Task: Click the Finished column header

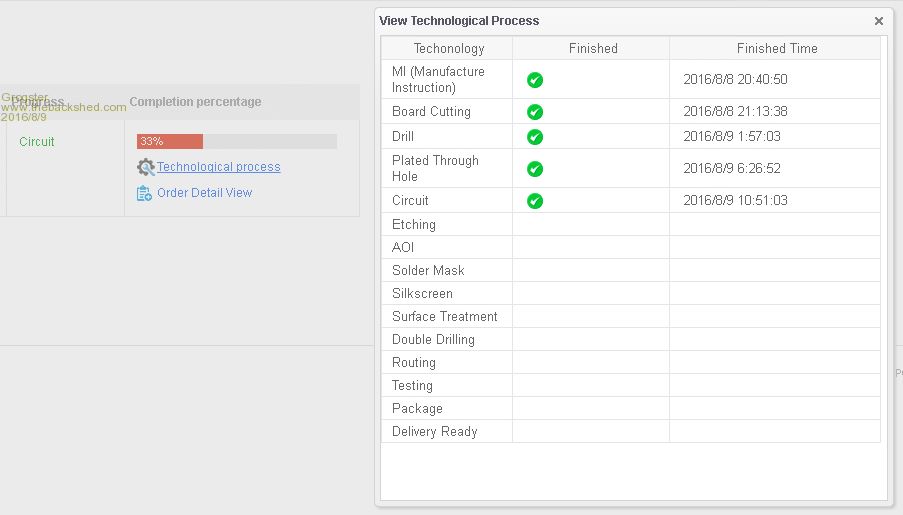Action: coord(593,48)
